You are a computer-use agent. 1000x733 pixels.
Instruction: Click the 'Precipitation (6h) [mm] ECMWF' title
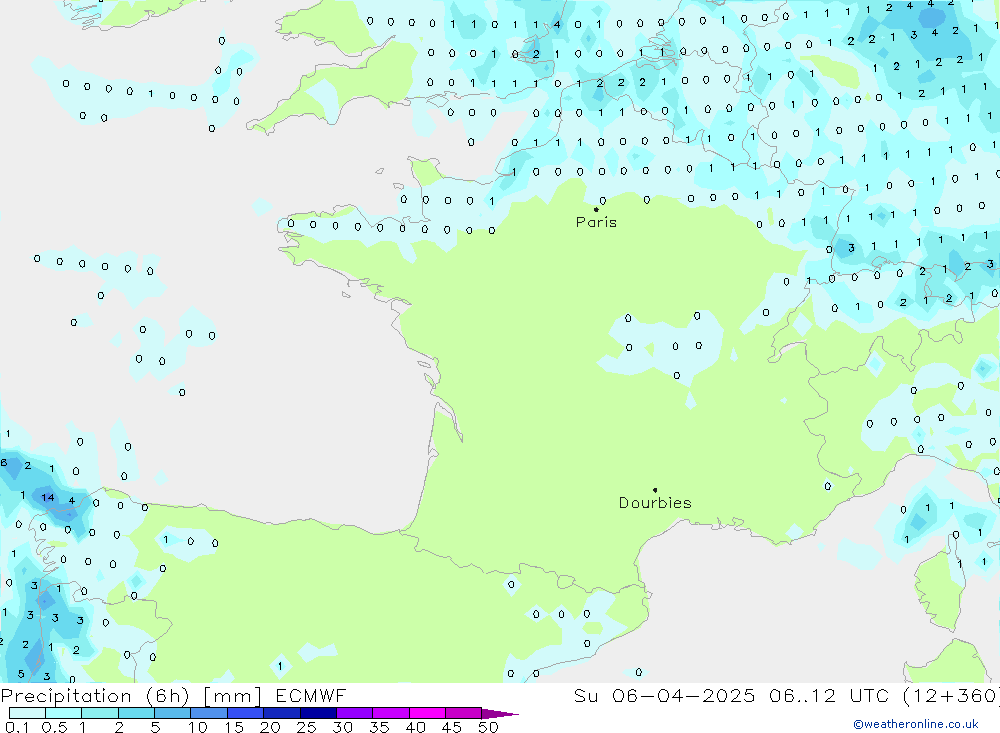pos(173,695)
